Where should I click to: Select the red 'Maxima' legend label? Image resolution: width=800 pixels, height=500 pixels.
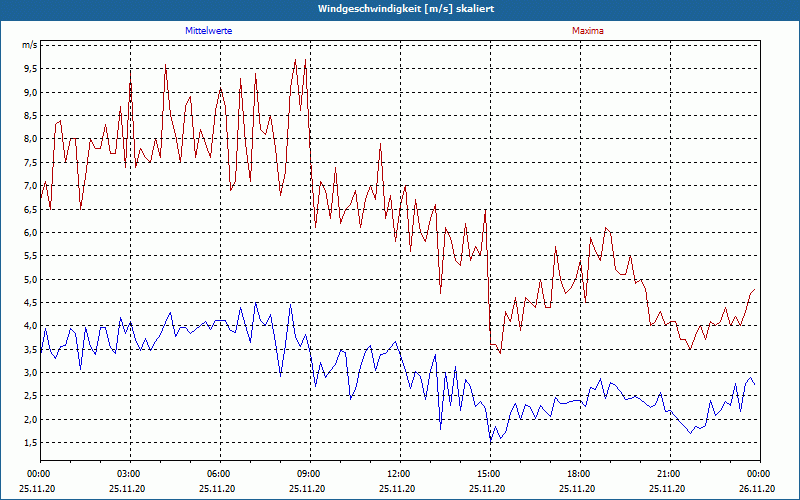588,31
